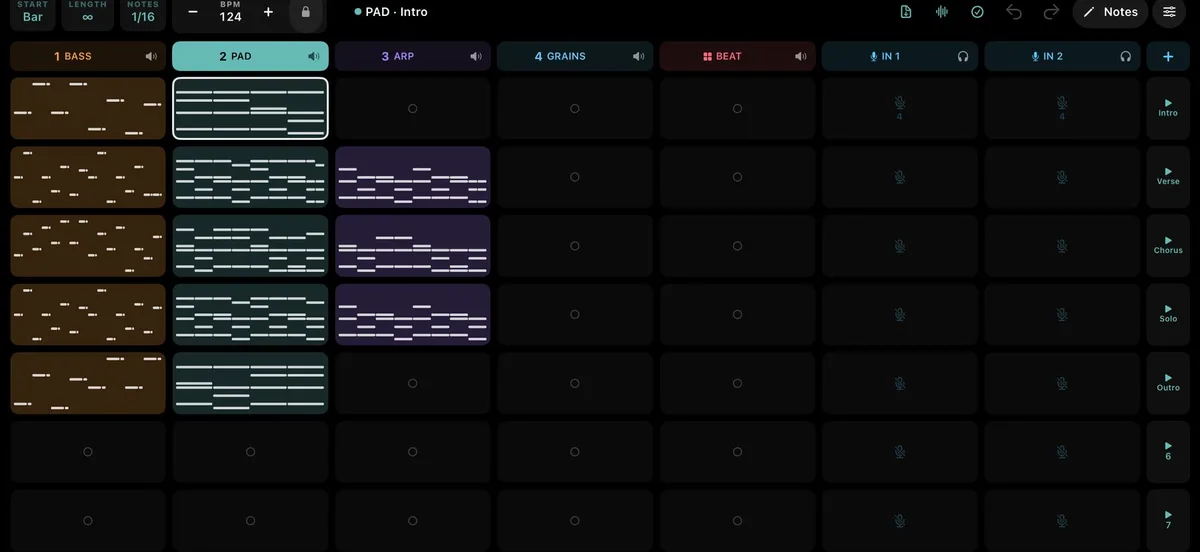Open the Notes editor button

click(1110, 12)
